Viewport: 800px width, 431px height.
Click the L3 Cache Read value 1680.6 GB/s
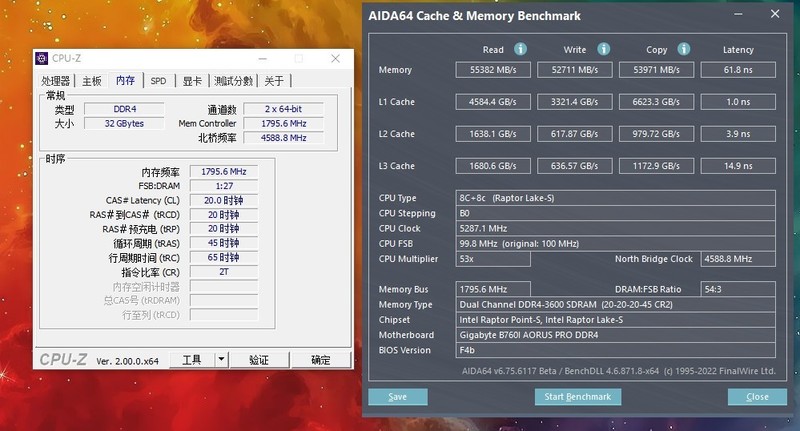coord(493,166)
